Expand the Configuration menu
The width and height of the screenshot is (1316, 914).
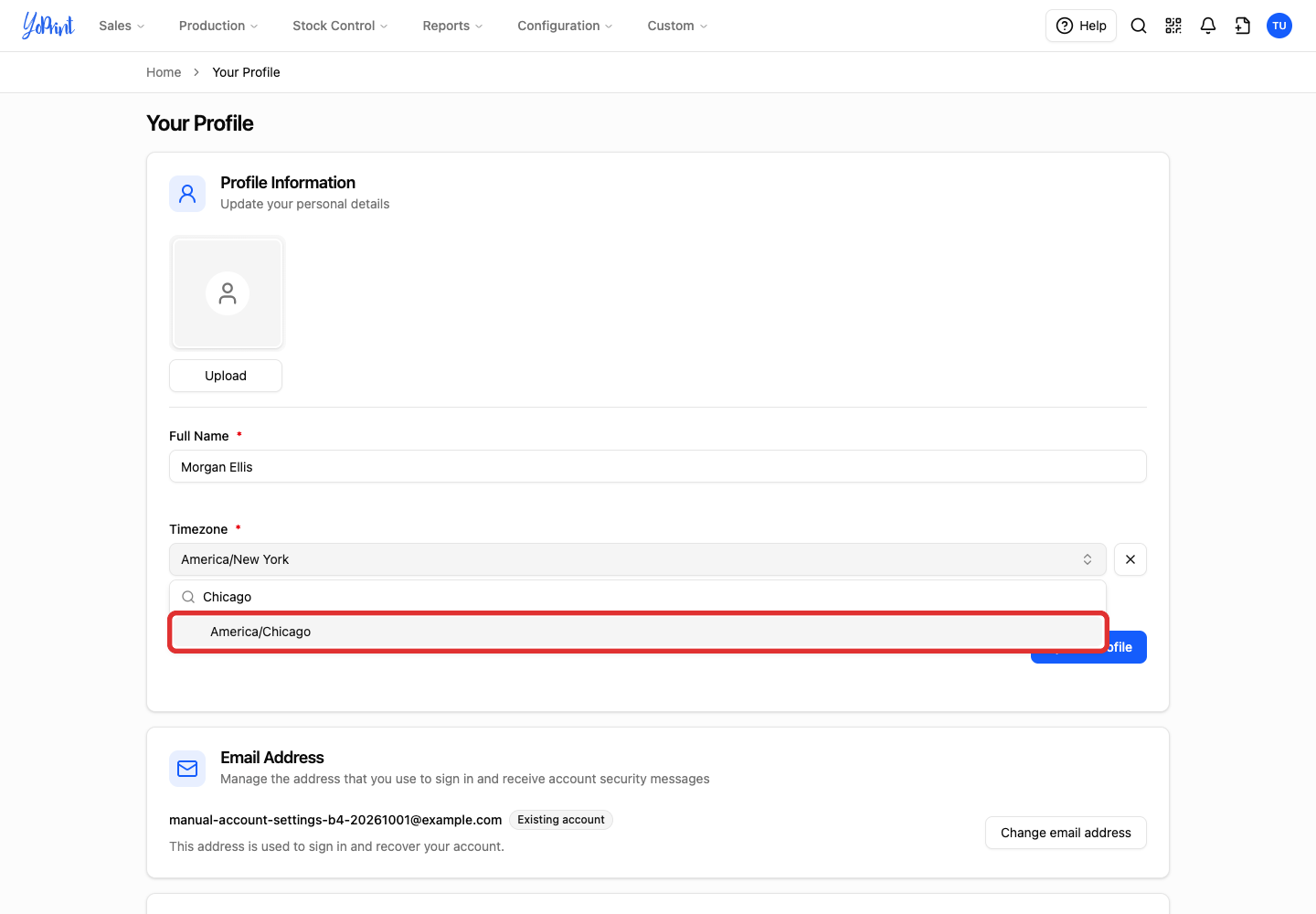[565, 26]
